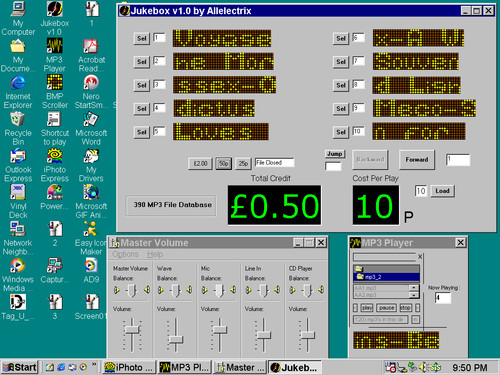Click pause in the MP3 Player
Viewport: 500px width, 375px height.
tap(386, 308)
